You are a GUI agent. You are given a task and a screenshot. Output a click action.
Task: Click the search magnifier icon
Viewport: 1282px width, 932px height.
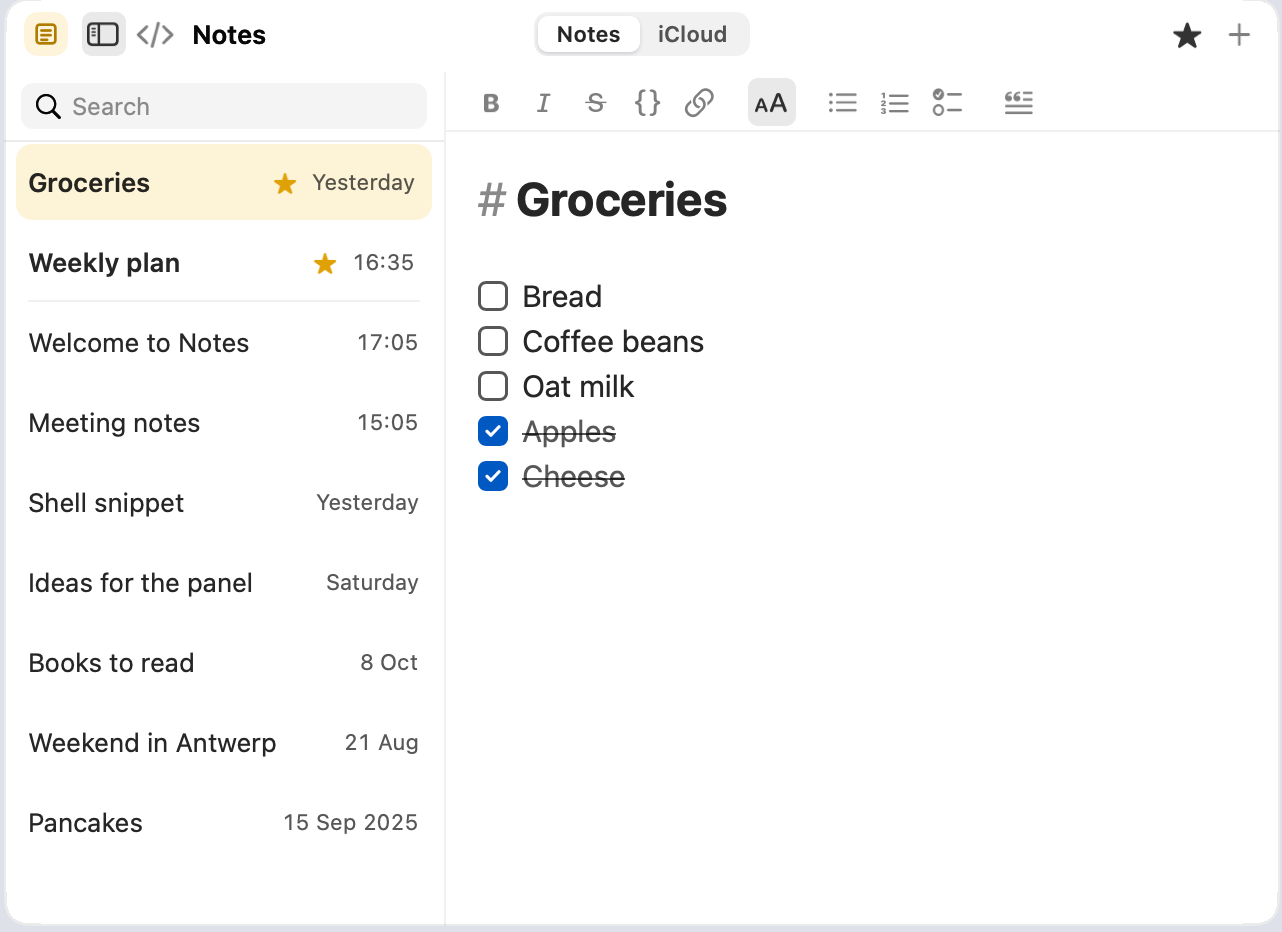[48, 106]
